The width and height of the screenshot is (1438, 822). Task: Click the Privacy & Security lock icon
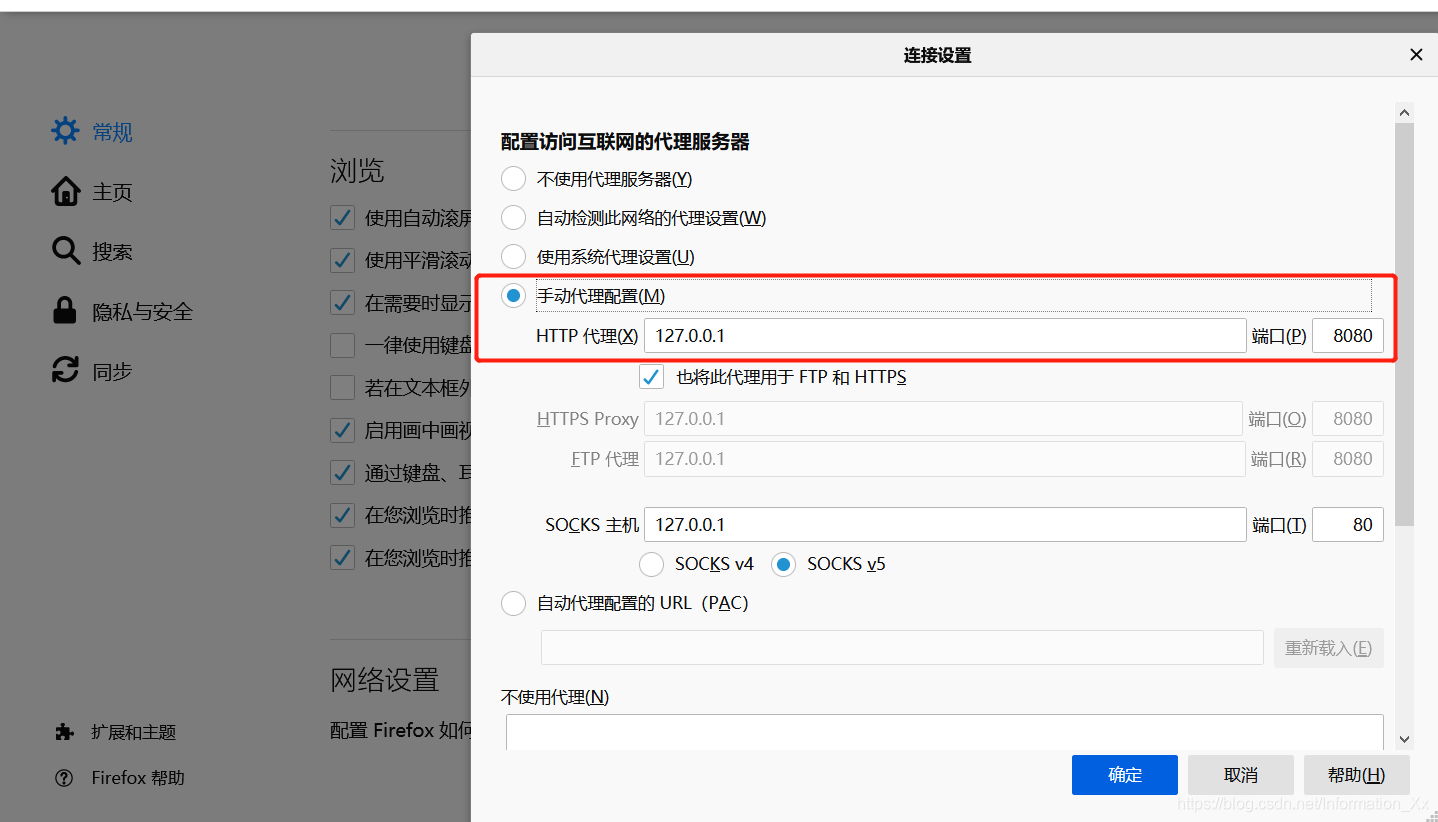pyautogui.click(x=65, y=311)
